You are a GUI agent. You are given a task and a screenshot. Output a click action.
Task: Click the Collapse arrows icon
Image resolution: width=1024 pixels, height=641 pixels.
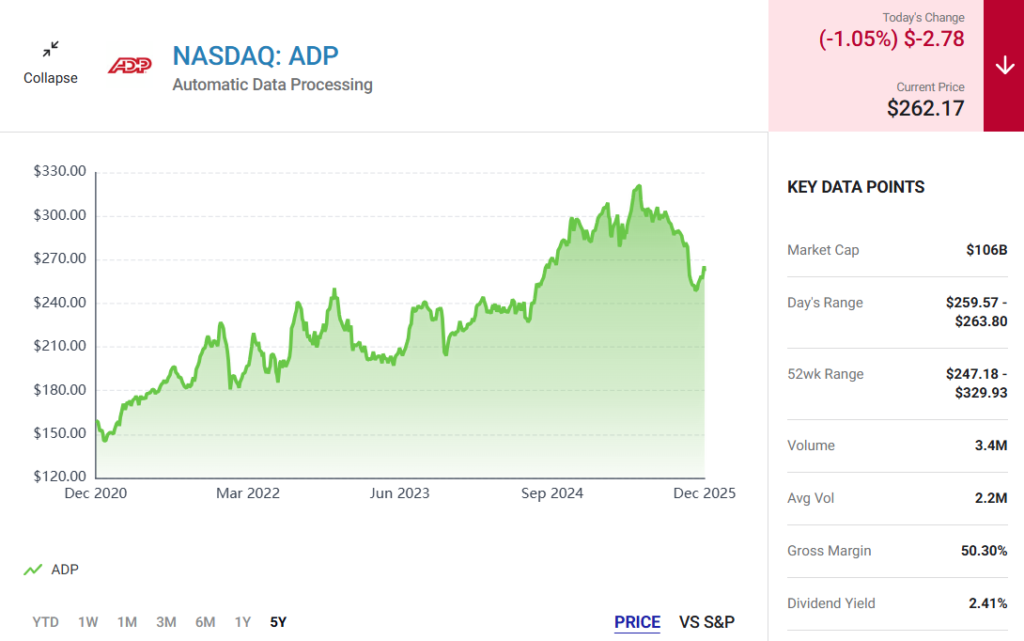pos(51,49)
